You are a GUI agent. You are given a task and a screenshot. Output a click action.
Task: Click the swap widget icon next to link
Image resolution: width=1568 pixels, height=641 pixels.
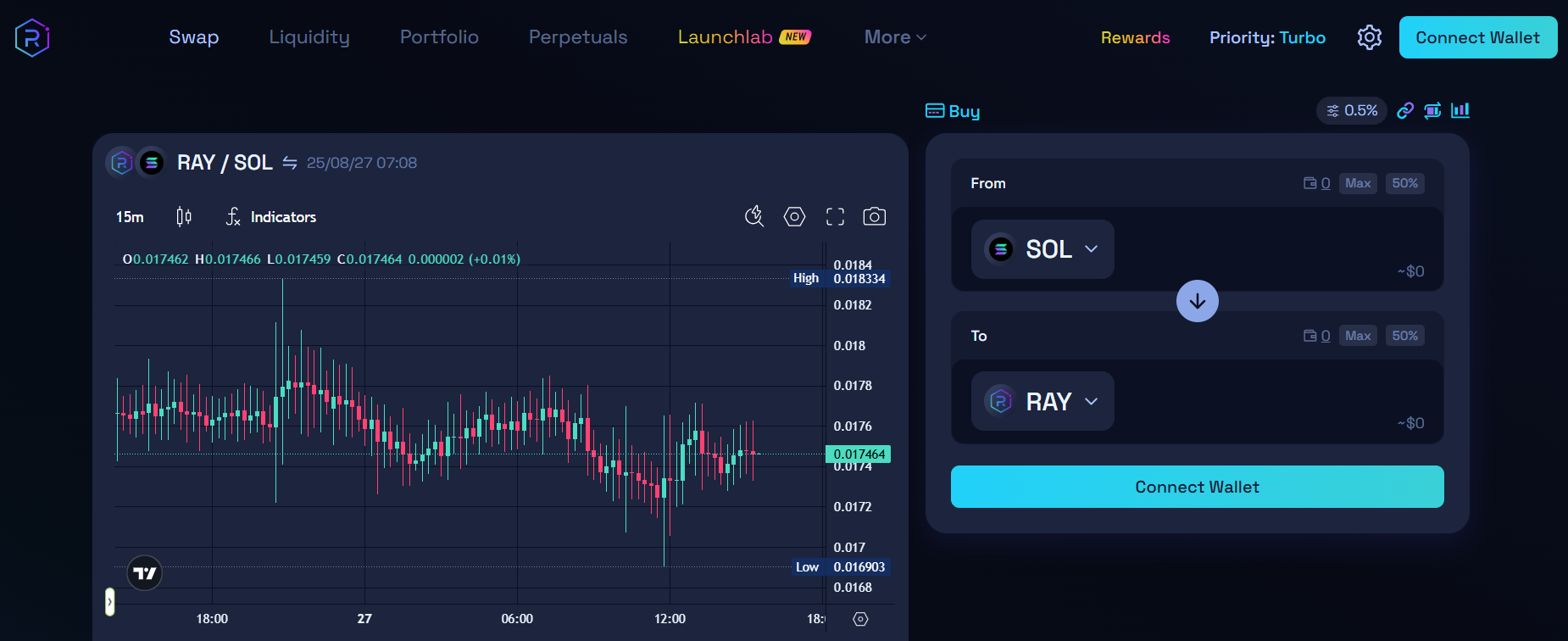[1432, 110]
